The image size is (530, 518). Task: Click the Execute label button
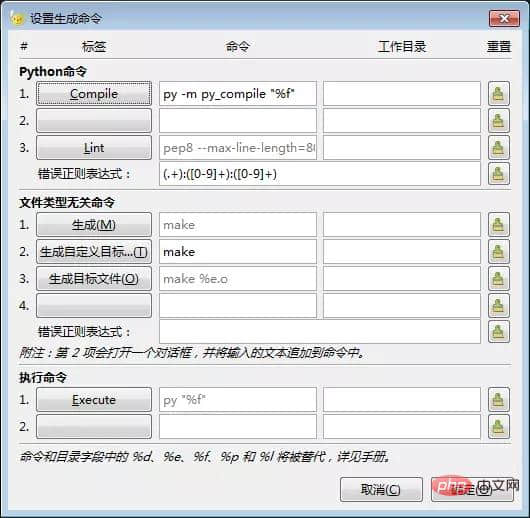point(94,400)
